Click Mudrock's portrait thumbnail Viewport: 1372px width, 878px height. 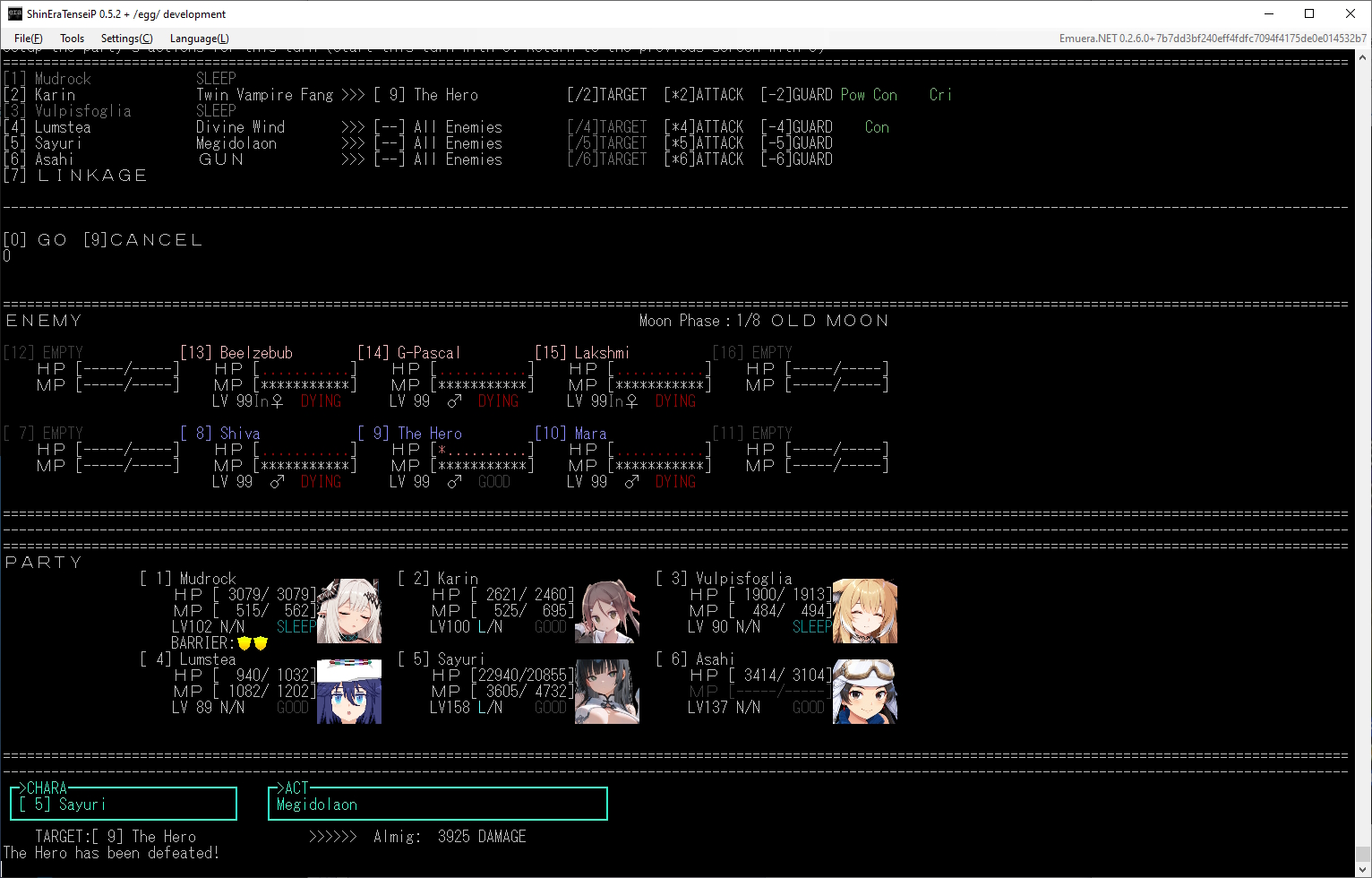pyautogui.click(x=349, y=611)
